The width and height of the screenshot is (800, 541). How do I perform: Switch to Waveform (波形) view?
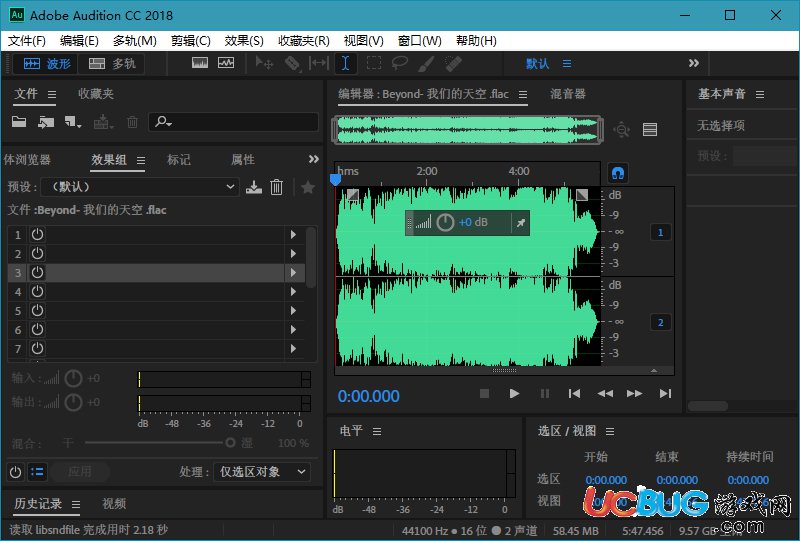point(46,64)
